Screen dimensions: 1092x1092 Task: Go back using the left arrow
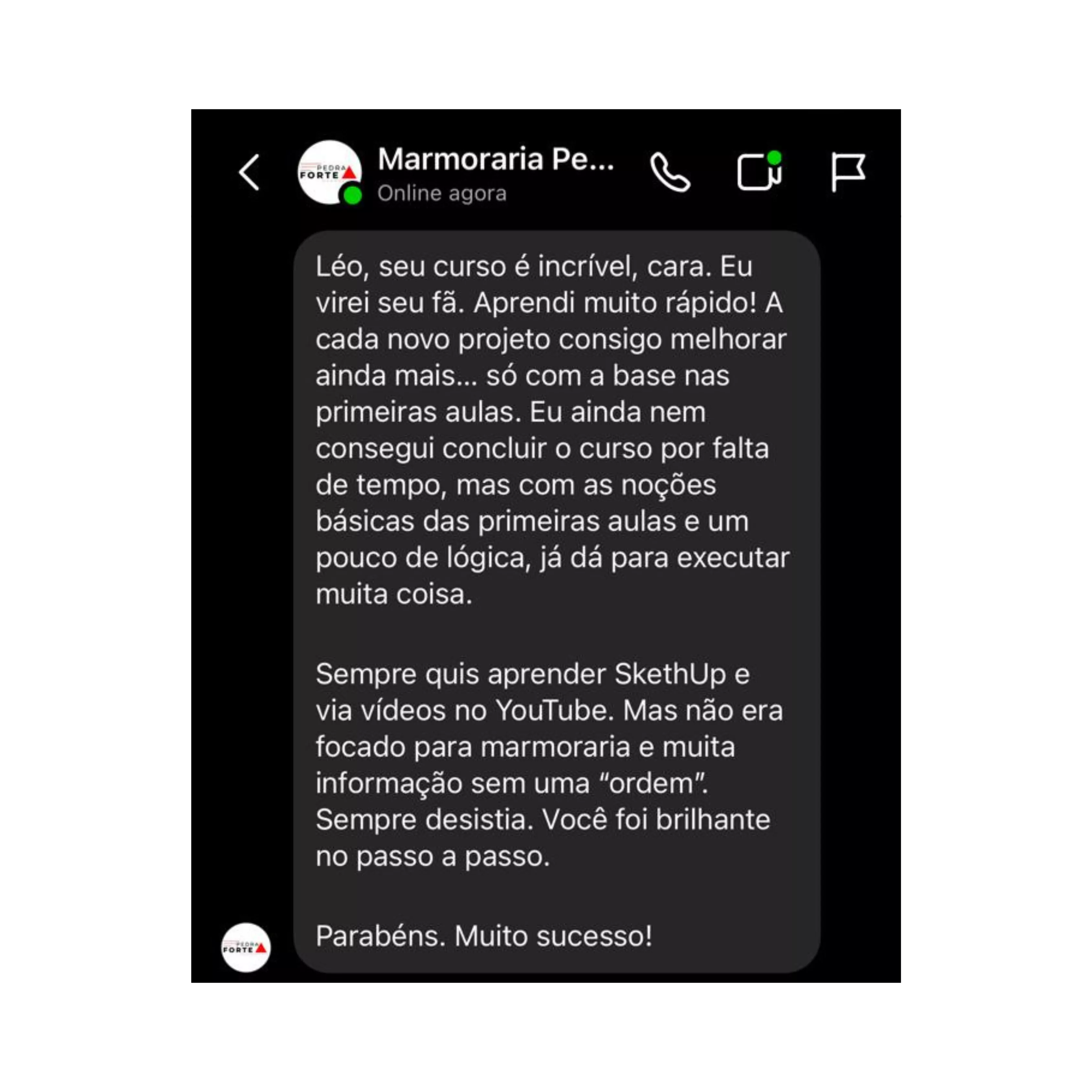coord(249,172)
